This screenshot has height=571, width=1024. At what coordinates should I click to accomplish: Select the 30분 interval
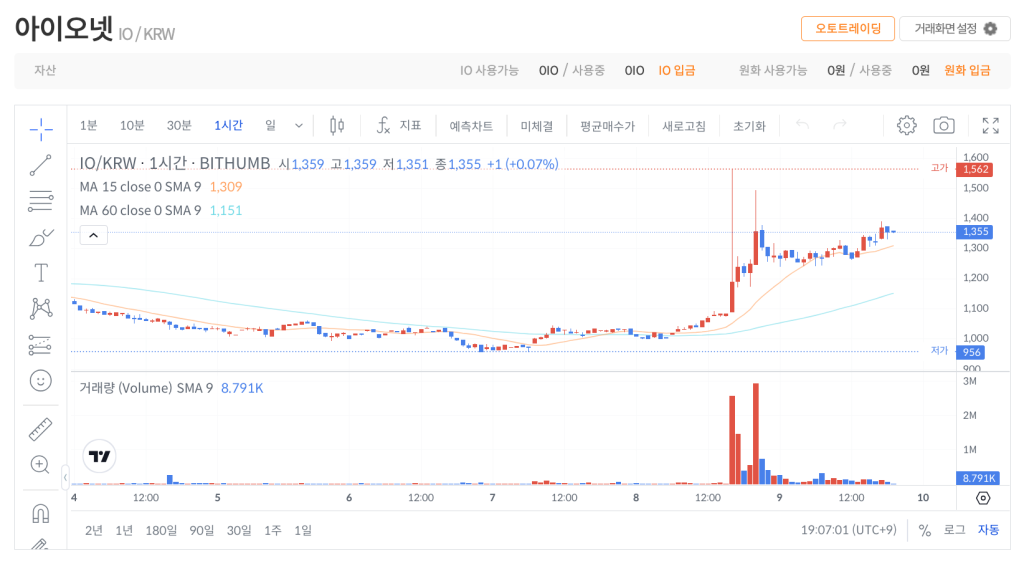[179, 125]
